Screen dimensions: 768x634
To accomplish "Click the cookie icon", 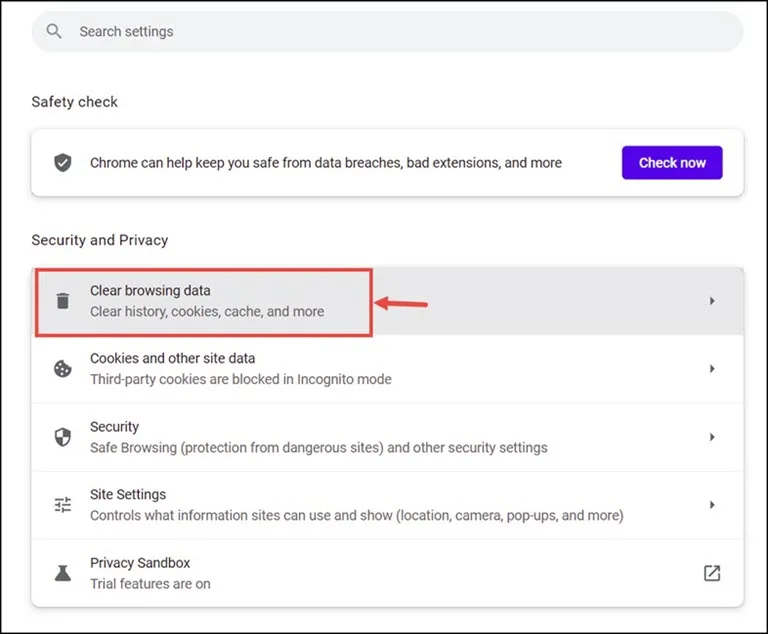I will [63, 369].
